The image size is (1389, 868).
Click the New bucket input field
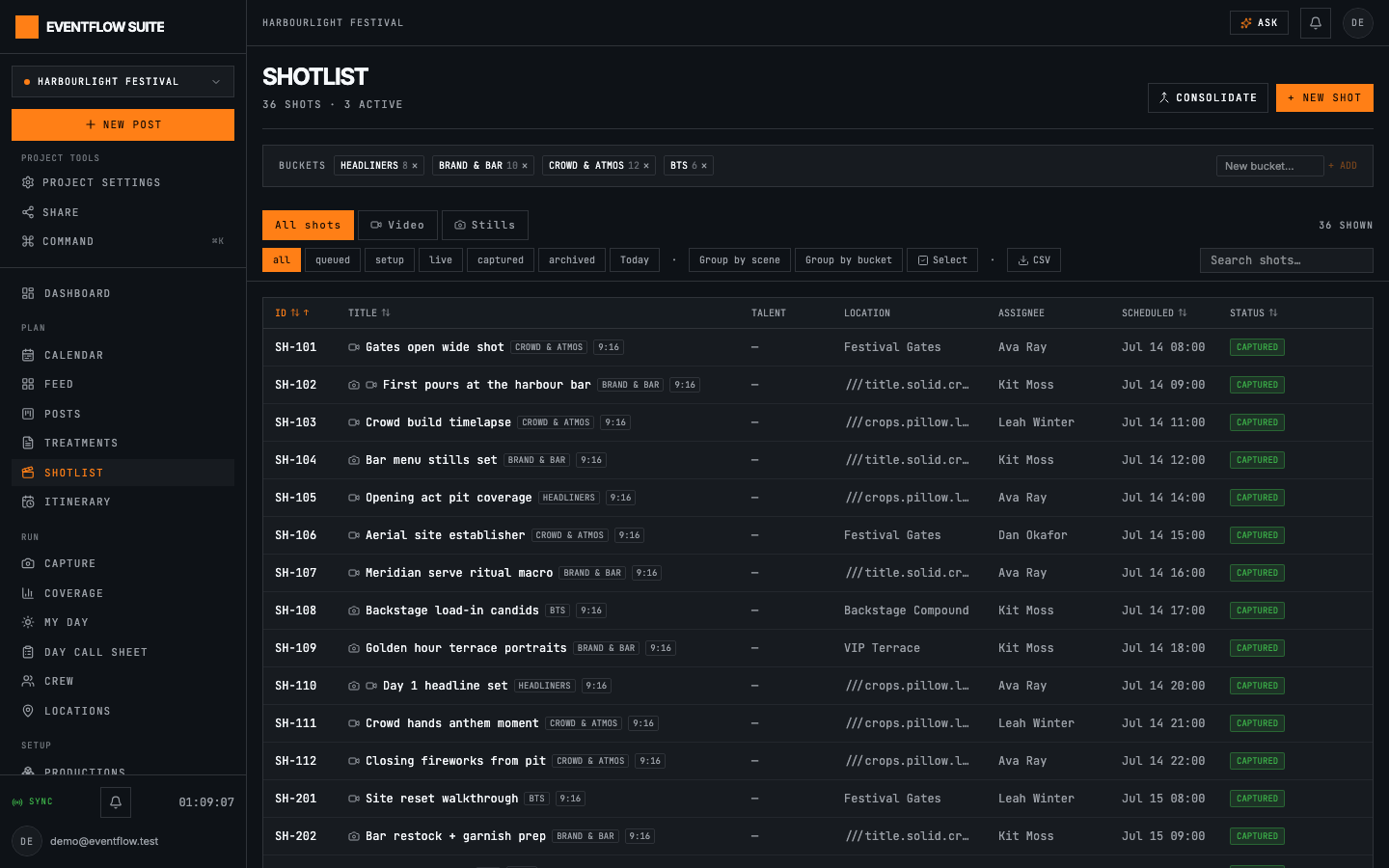pyautogui.click(x=1269, y=166)
